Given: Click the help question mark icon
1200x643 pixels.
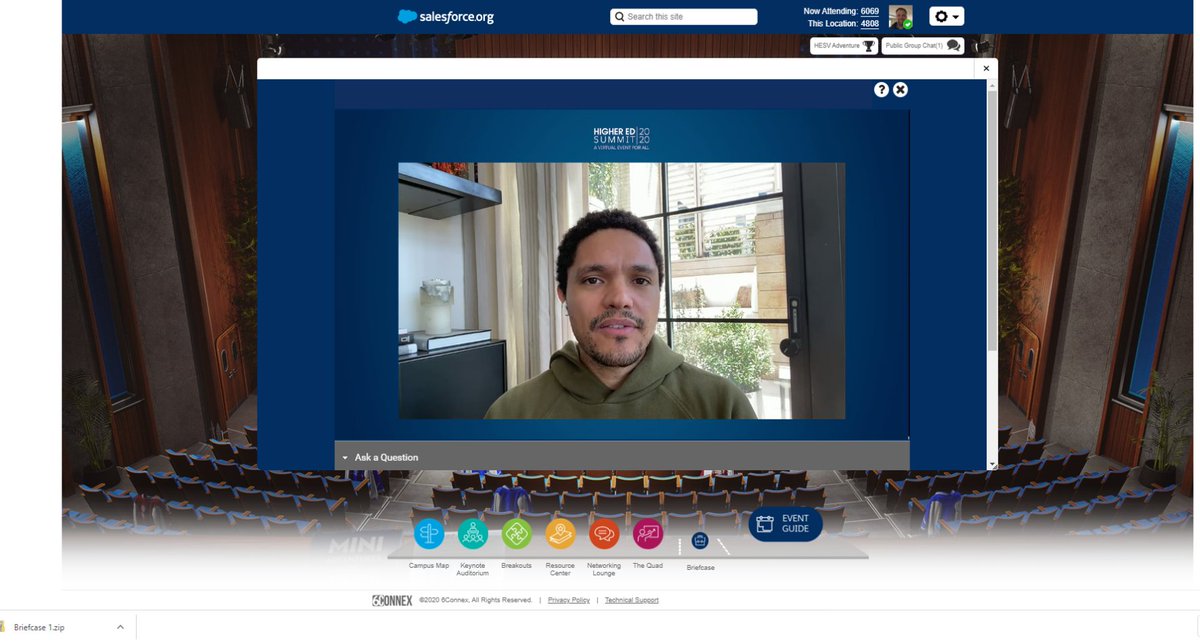Looking at the screenshot, I should coord(881,89).
